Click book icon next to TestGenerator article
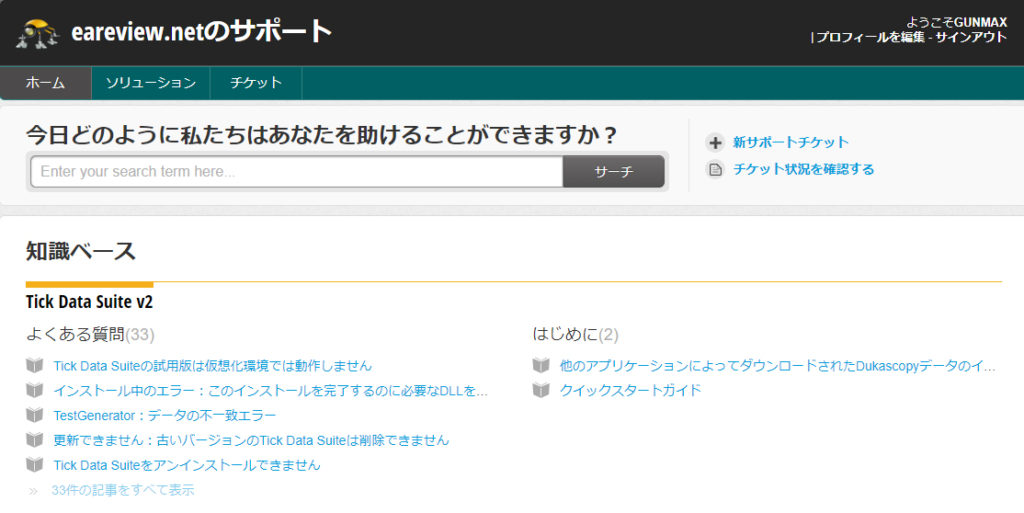Viewport: 1024px width, 513px height. 35,415
